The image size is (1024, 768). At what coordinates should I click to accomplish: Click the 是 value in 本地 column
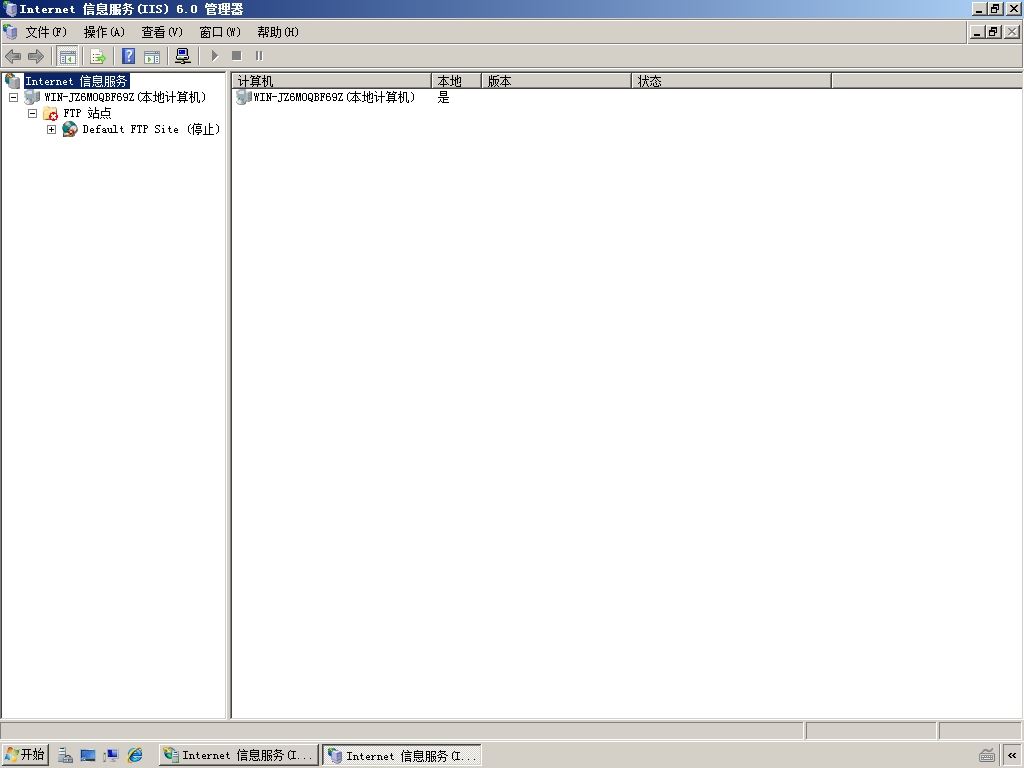coord(443,97)
